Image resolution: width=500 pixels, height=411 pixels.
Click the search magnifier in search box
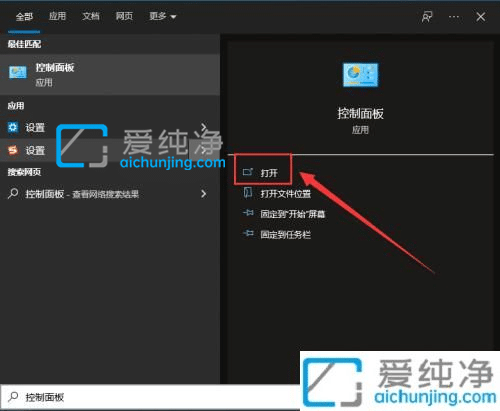[13, 397]
